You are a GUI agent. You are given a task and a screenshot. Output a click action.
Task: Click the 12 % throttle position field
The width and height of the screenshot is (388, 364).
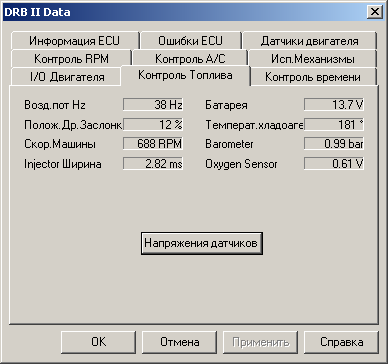click(x=153, y=125)
